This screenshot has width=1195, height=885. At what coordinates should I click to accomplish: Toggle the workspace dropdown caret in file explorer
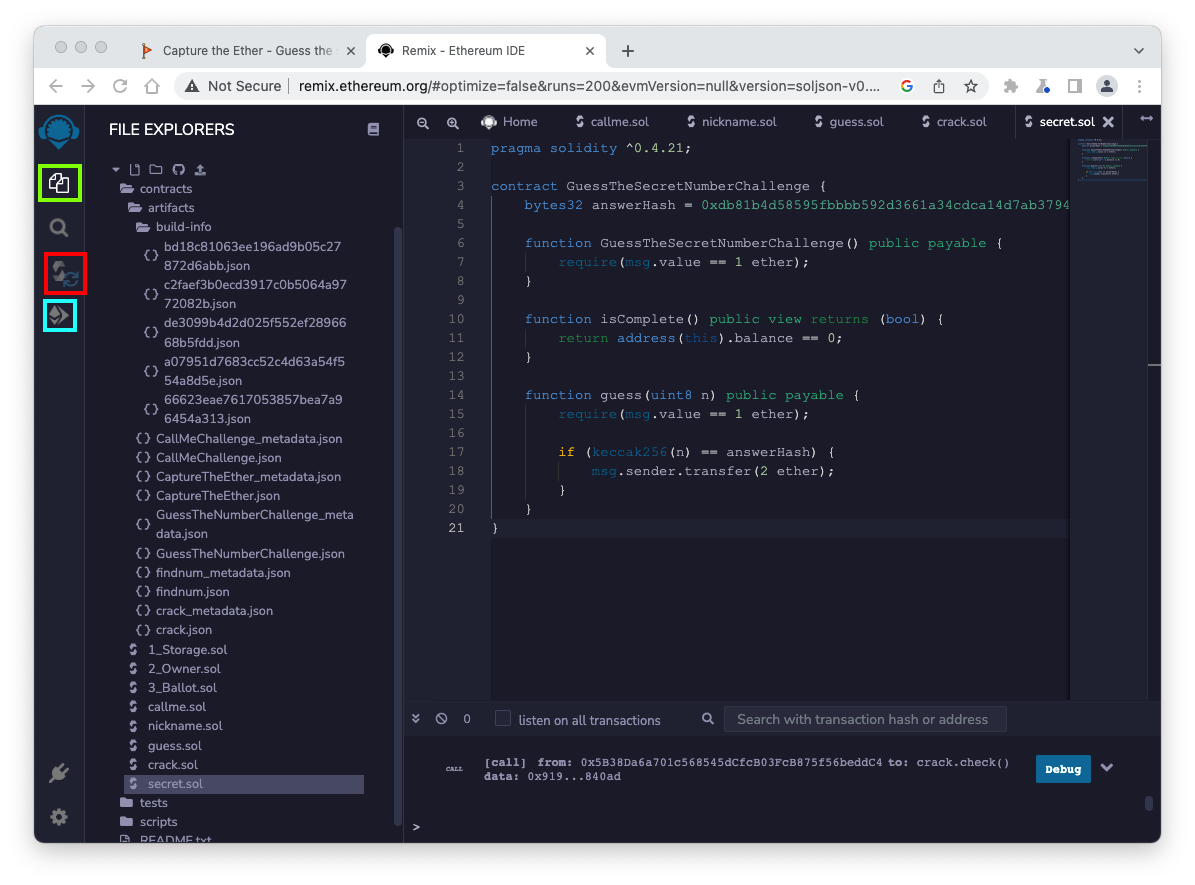tap(117, 170)
